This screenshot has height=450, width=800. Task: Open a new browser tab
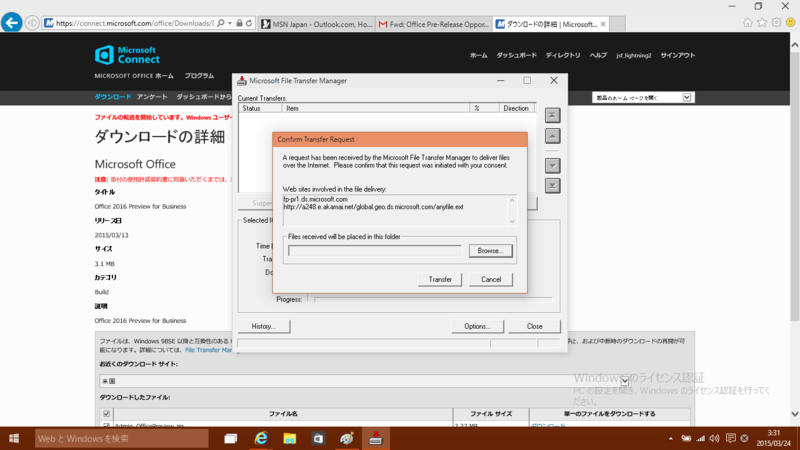[x=617, y=24]
